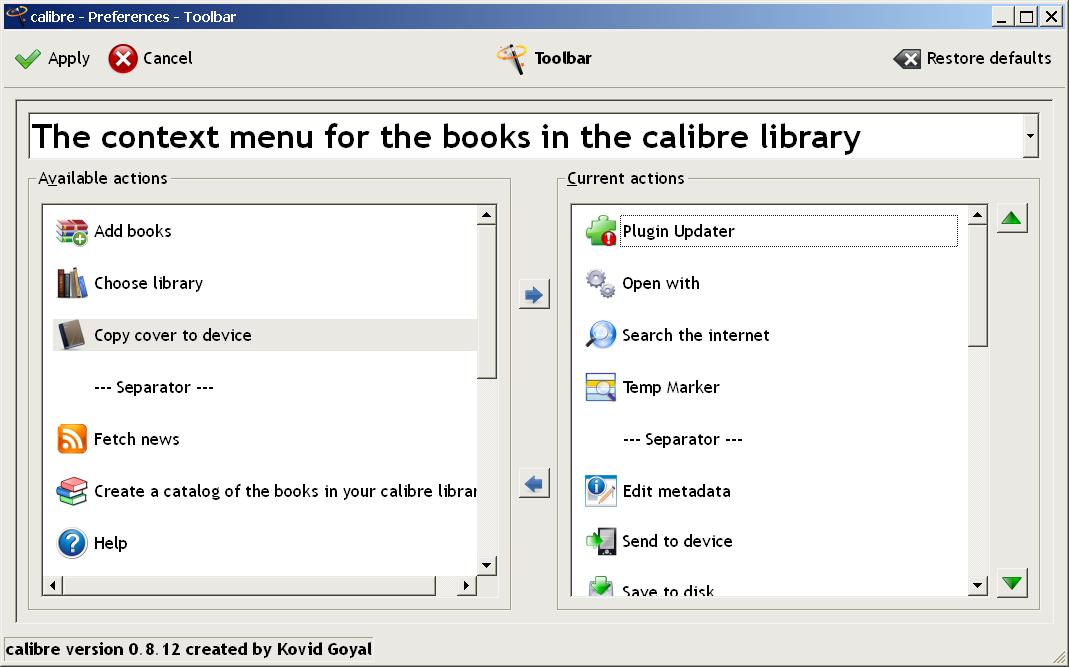Click the orange Fetch news RSS icon

coord(72,439)
